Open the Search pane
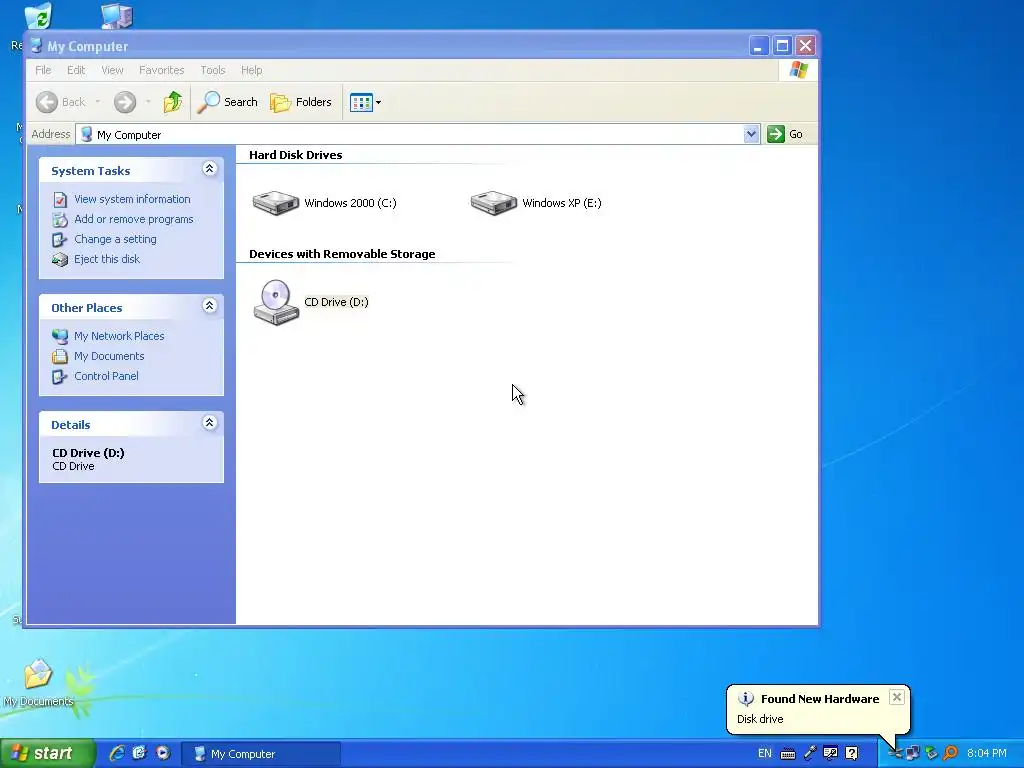 coord(227,102)
